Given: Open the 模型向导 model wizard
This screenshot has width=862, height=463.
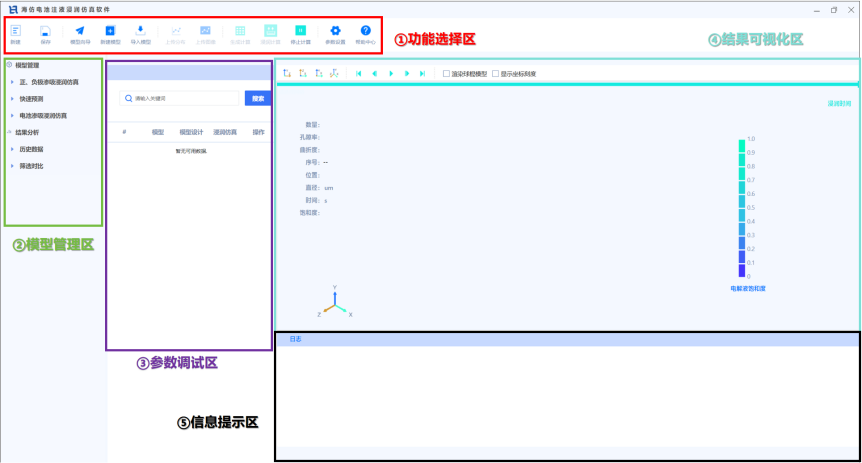Looking at the screenshot, I should (79, 33).
